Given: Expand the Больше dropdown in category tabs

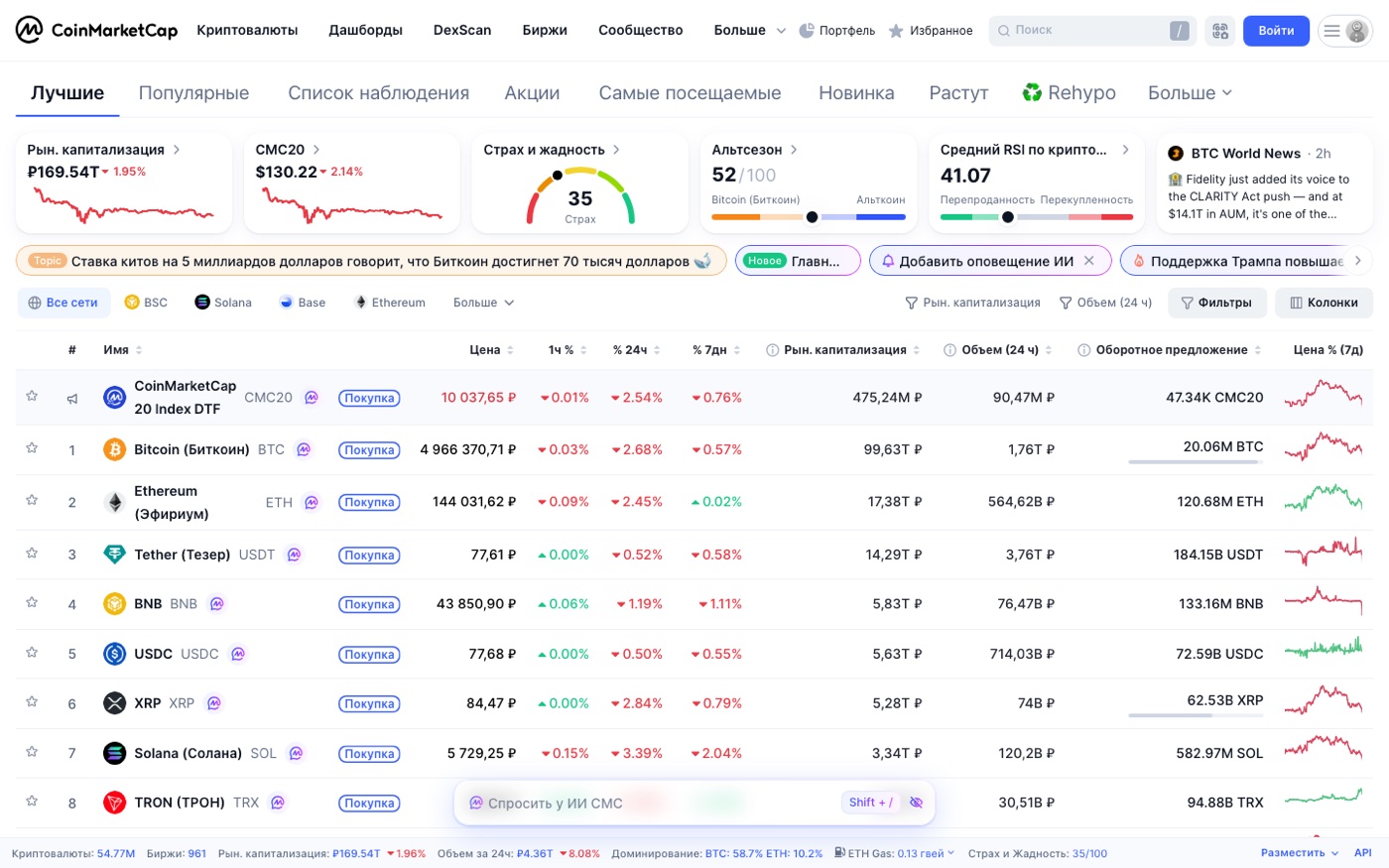Looking at the screenshot, I should pyautogui.click(x=1190, y=93).
